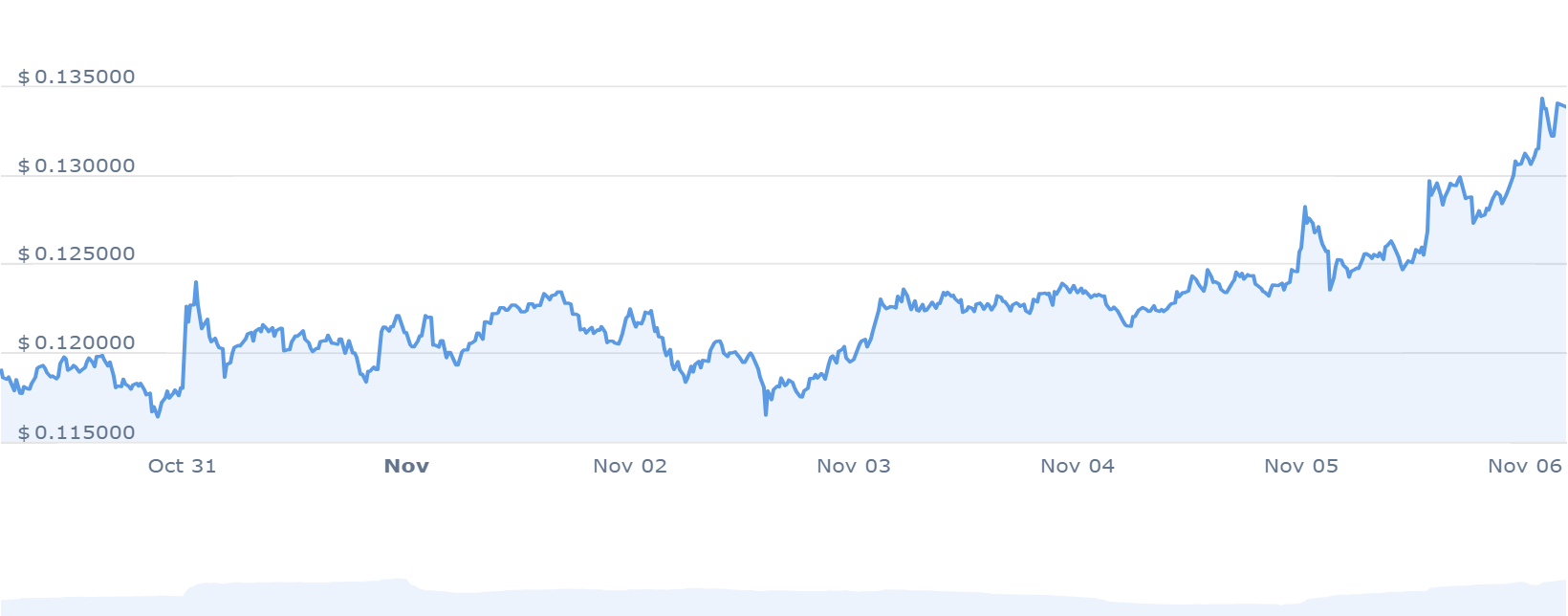Click the bottom volume navigator strip center
This screenshot has height=616, width=1568.
click(x=784, y=598)
